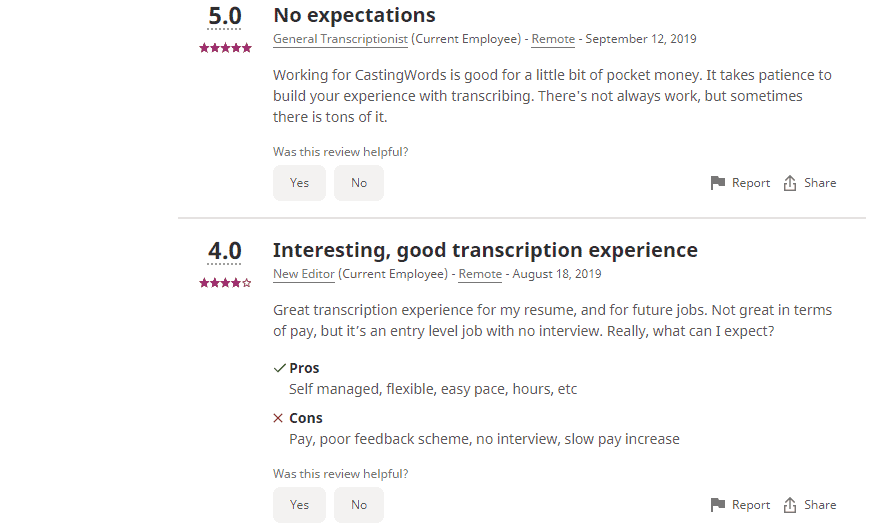Click the flag icon on the September review
This screenshot has width=879, height=527.
coord(718,183)
